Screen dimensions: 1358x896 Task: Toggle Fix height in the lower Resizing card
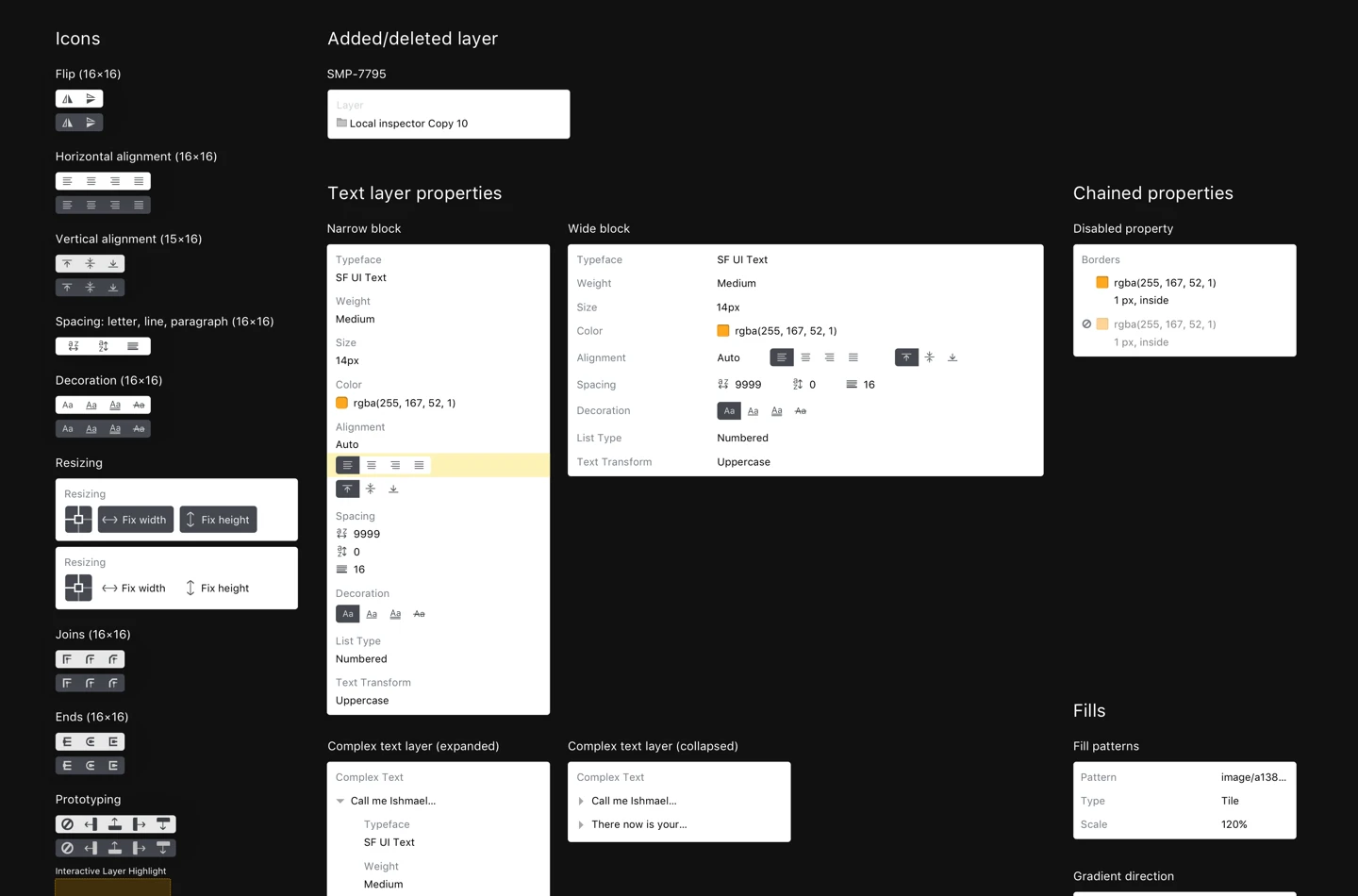click(x=218, y=589)
